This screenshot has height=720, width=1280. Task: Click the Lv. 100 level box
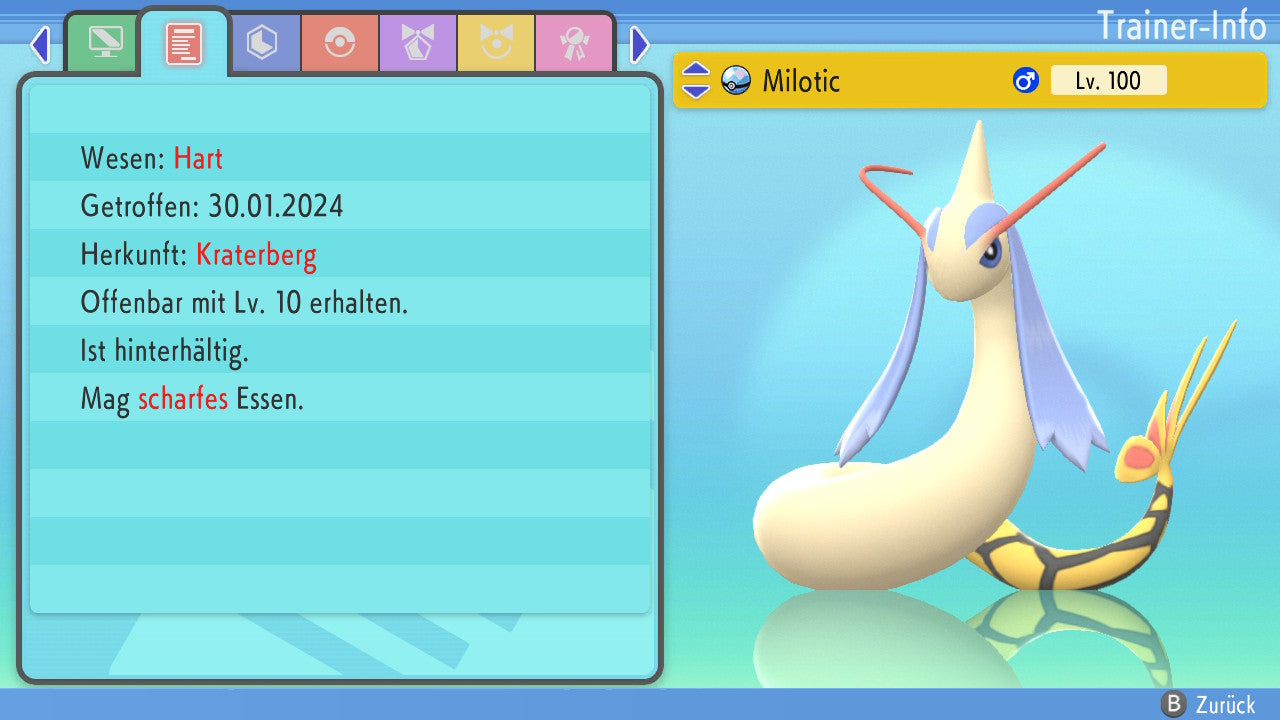point(1108,80)
